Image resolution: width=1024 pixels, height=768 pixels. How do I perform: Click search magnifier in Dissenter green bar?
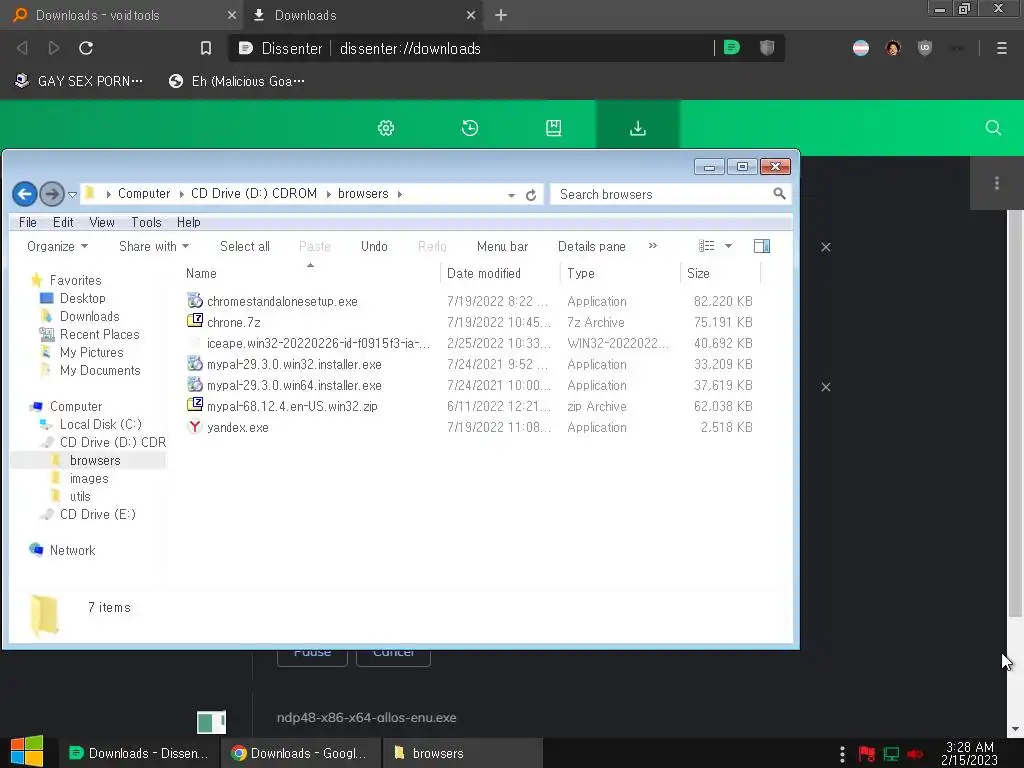tap(993, 128)
